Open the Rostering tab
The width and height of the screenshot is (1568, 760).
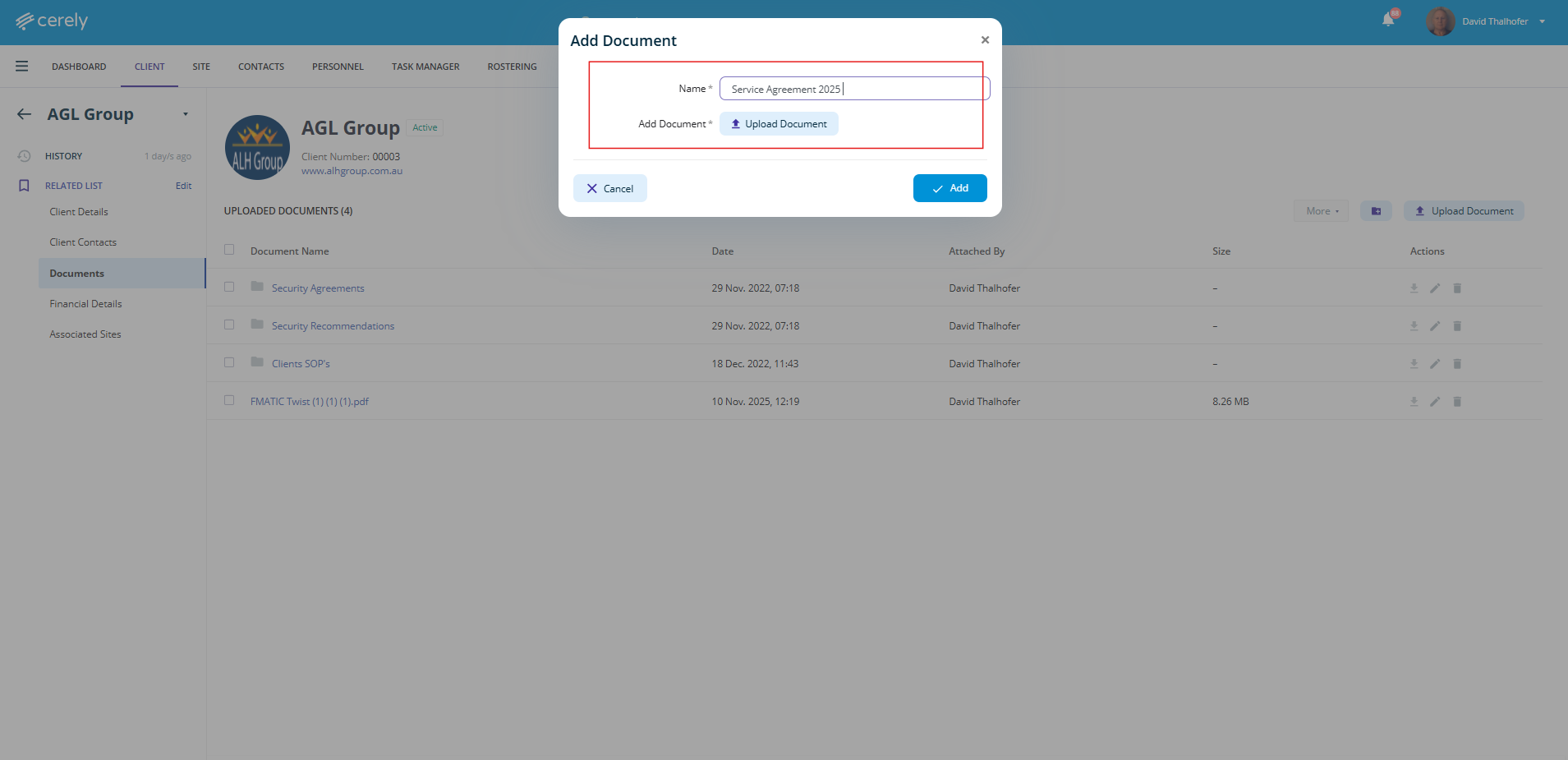tap(512, 67)
